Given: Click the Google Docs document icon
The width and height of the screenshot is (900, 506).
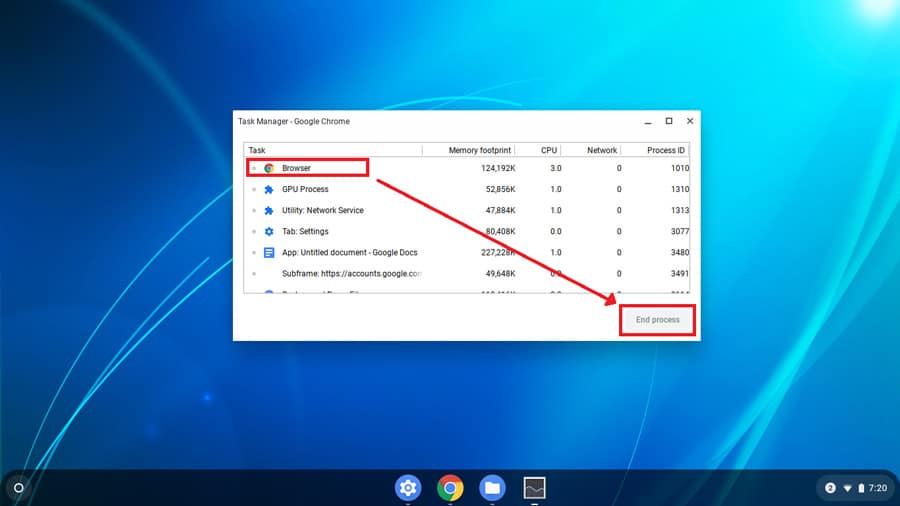Looking at the screenshot, I should (x=269, y=252).
